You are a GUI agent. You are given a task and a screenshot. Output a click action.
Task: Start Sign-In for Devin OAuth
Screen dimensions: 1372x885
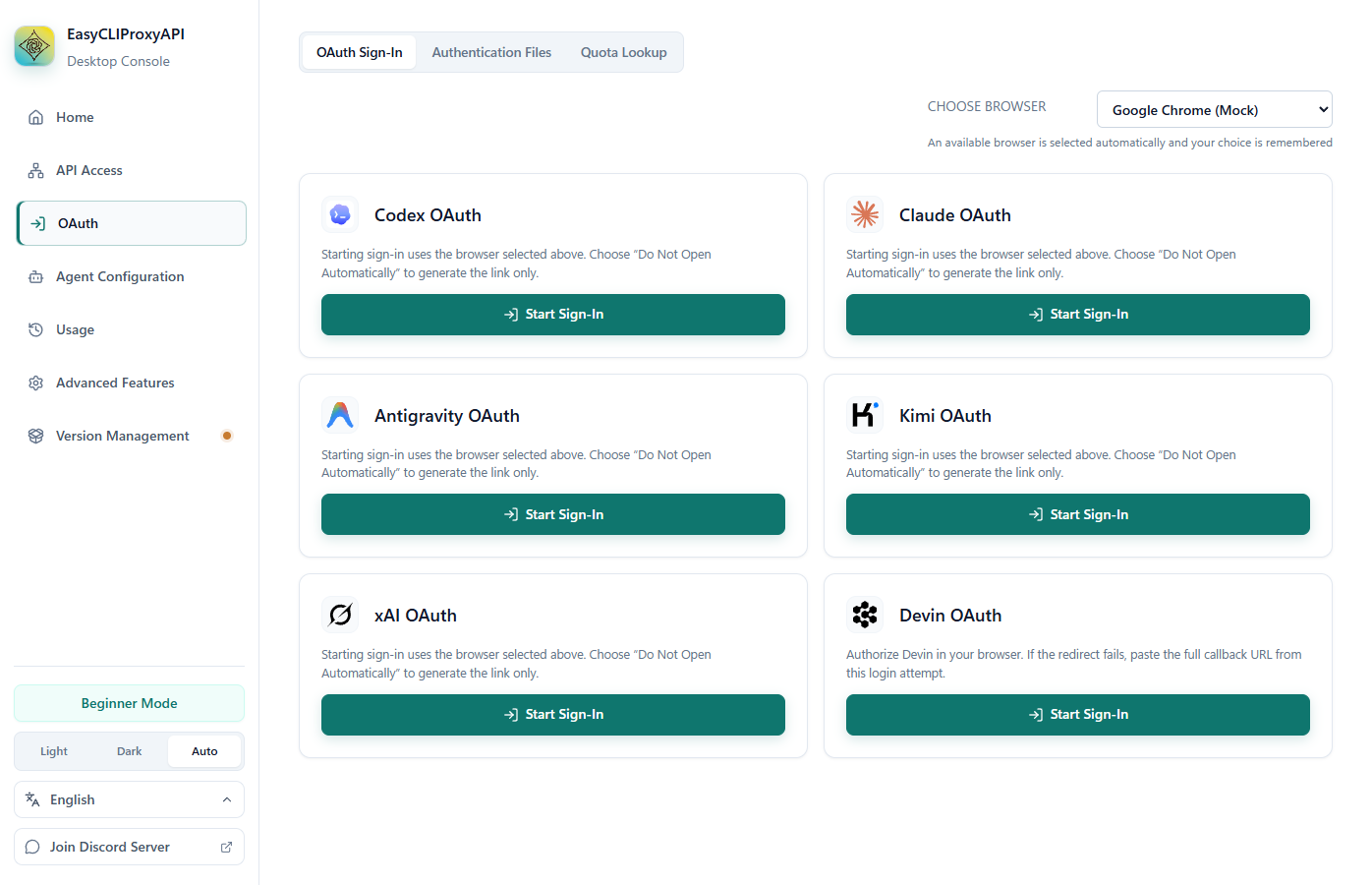[x=1078, y=715]
